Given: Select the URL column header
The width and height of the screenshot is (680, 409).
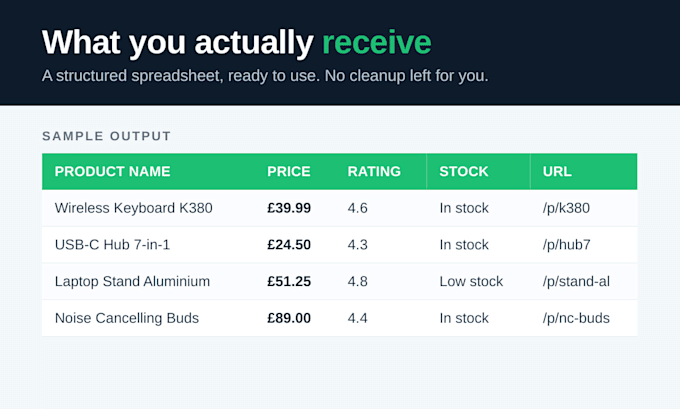Looking at the screenshot, I should (x=557, y=171).
